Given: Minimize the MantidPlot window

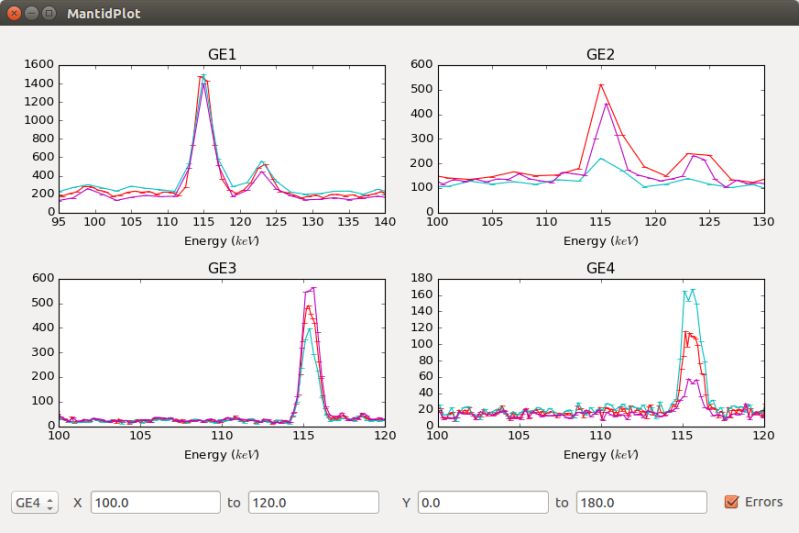Looking at the screenshot, I should pyautogui.click(x=32, y=13).
